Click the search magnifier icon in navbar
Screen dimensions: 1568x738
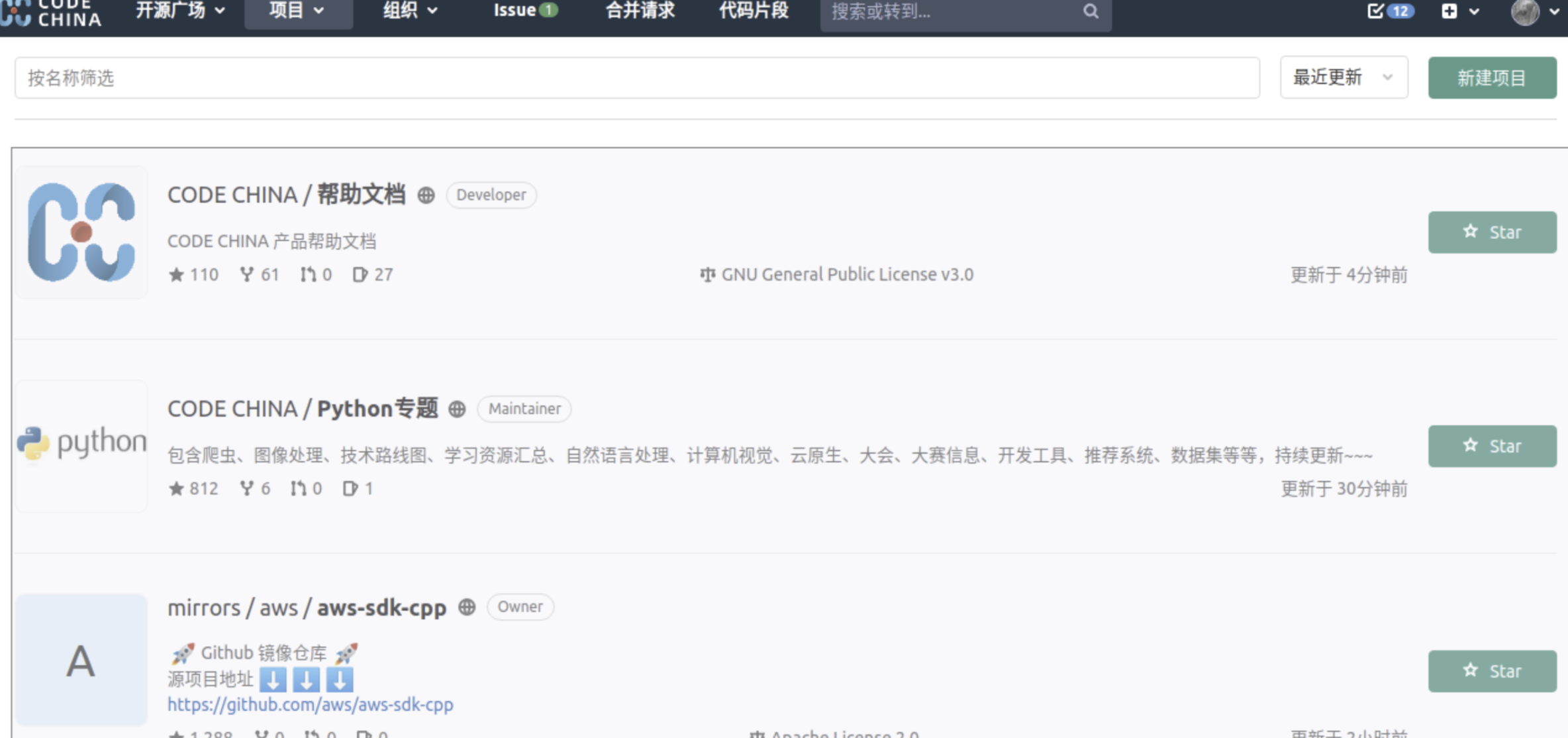pyautogui.click(x=1091, y=11)
